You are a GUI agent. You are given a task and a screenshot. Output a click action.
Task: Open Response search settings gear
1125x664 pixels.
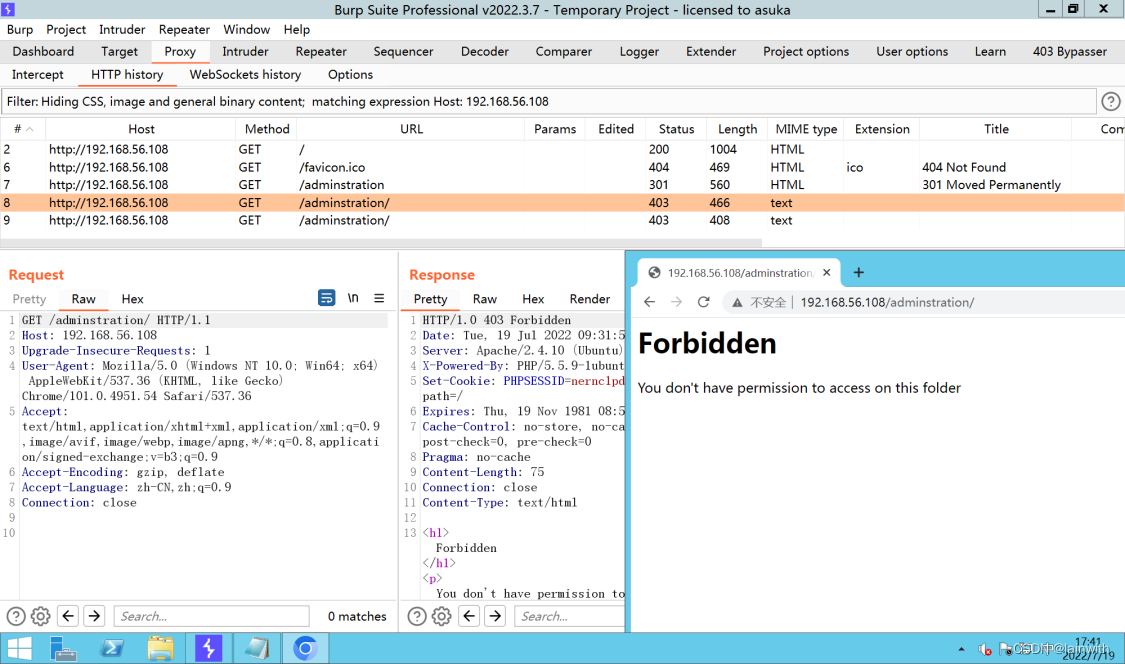[x=442, y=616]
